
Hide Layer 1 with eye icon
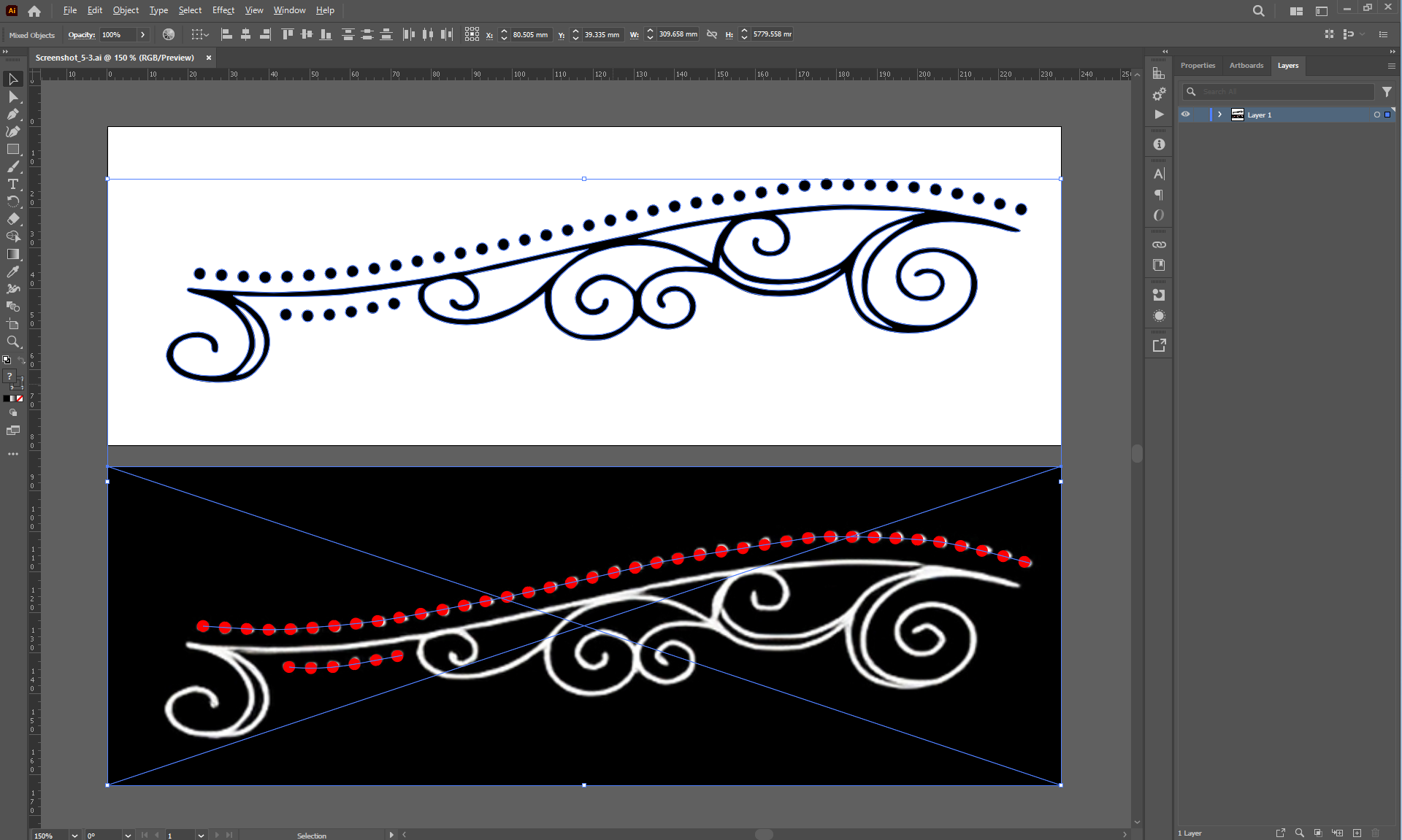[x=1185, y=115]
